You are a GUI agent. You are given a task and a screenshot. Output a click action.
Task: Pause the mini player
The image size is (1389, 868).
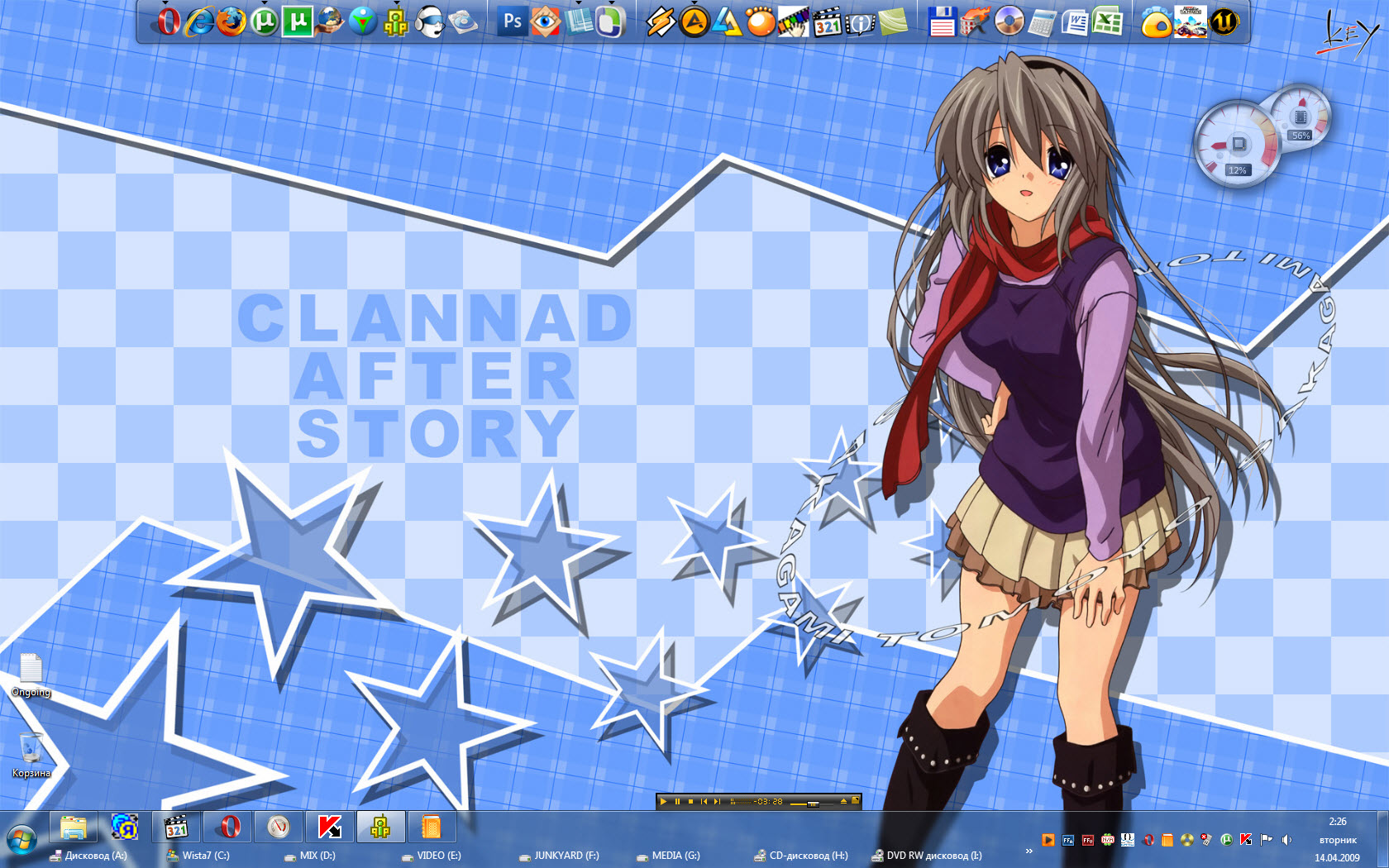coord(677,801)
